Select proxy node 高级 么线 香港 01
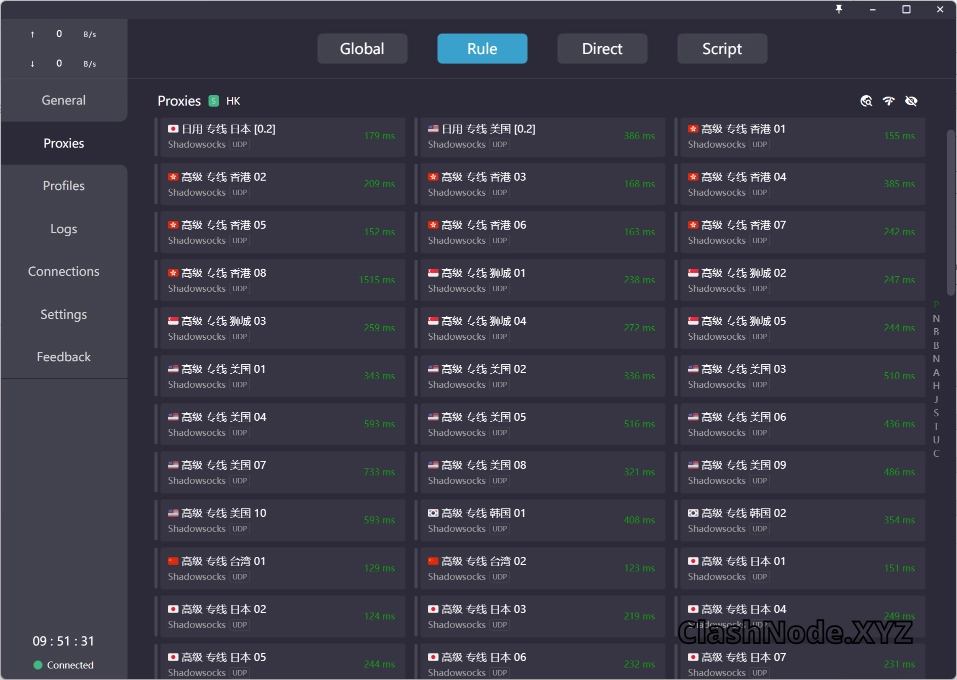Viewport: 957px width, 680px height. click(800, 135)
